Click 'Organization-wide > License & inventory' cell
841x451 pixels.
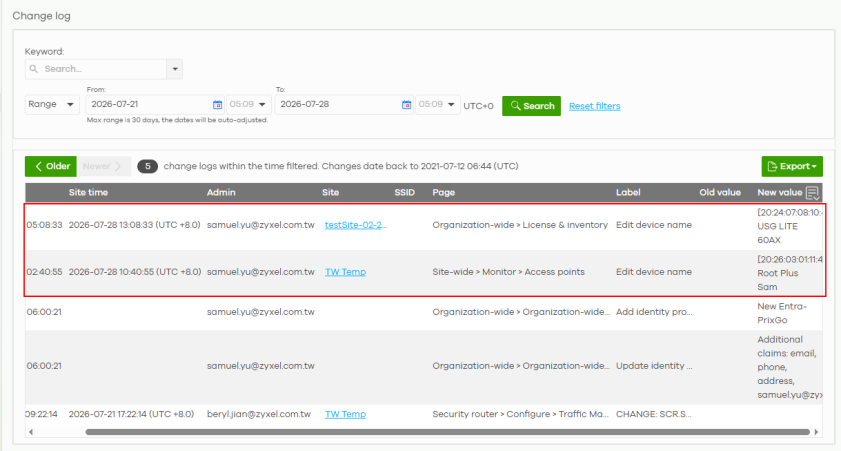point(520,225)
